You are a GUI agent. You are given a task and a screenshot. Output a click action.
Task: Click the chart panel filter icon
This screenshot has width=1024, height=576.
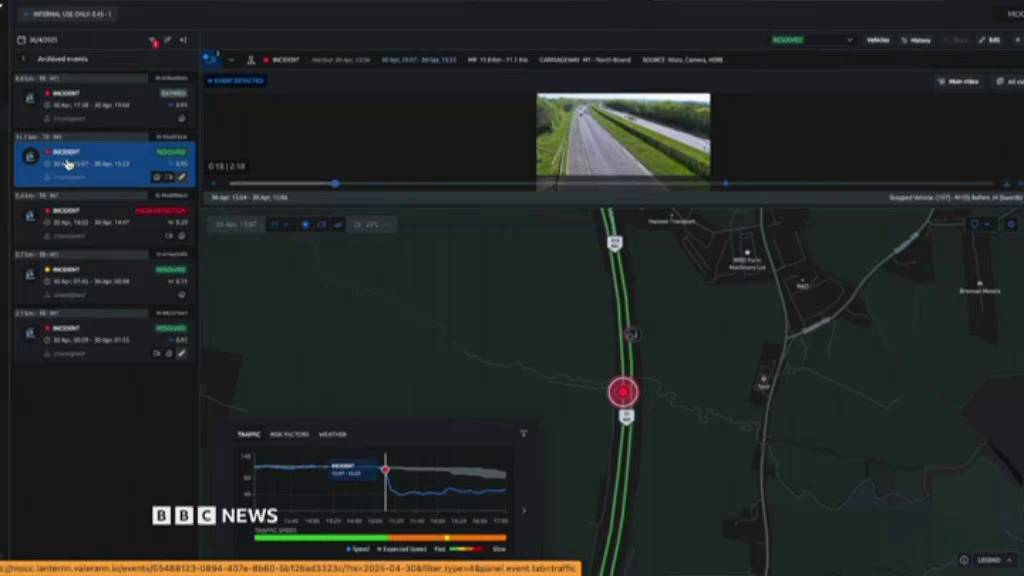(523, 434)
